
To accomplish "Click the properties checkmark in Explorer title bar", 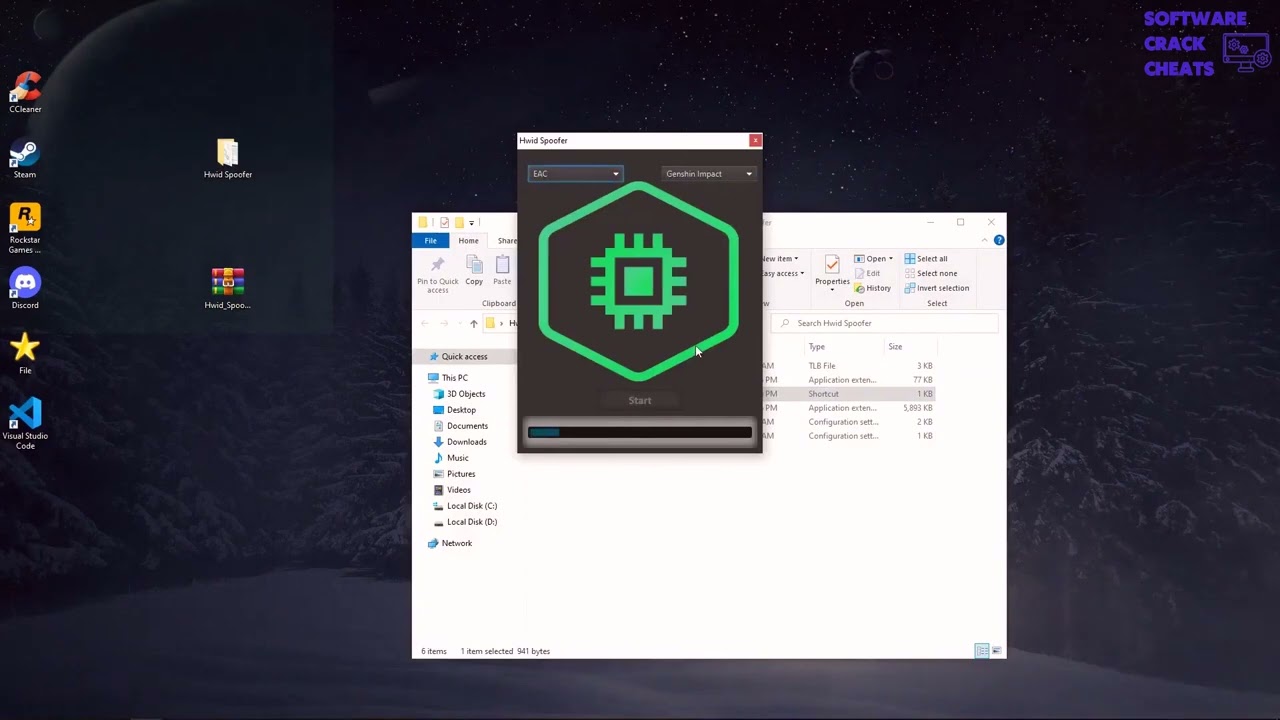I will tap(444, 222).
